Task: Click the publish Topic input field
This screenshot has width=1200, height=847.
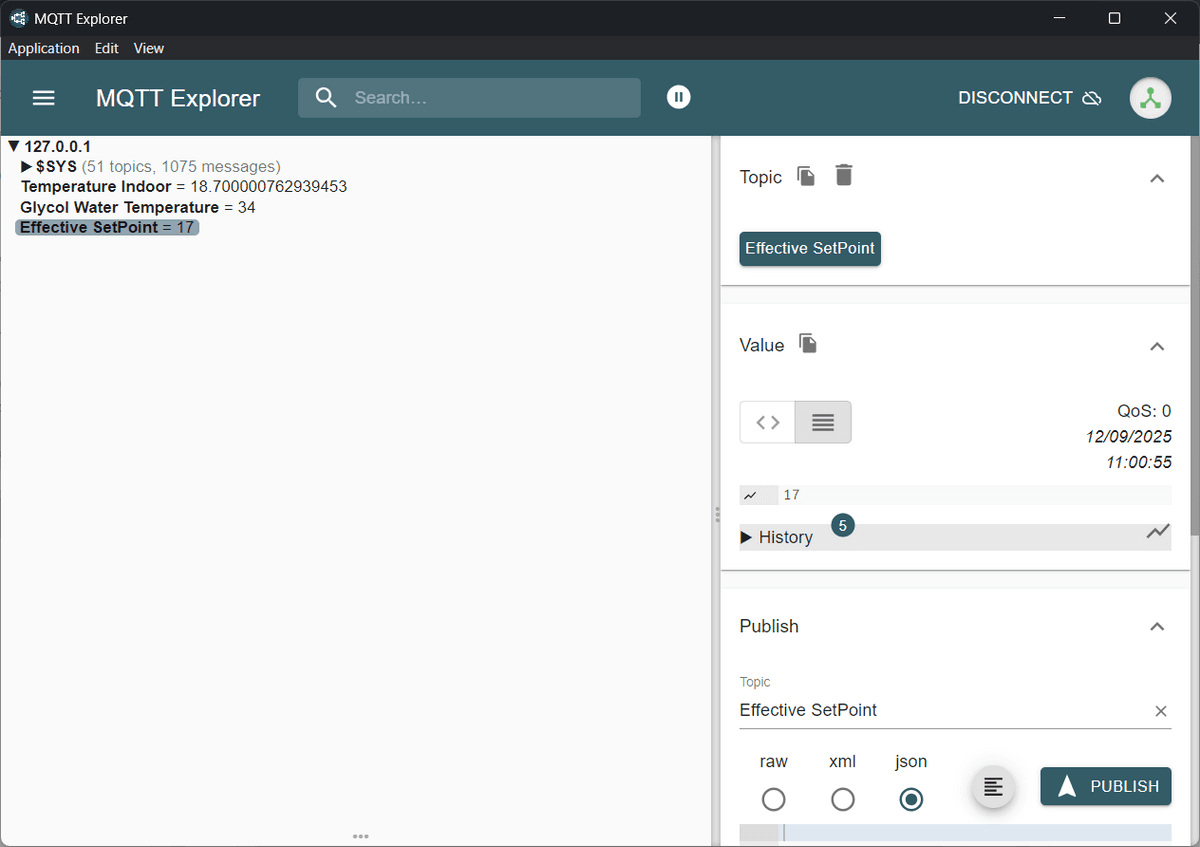Action: click(x=943, y=710)
